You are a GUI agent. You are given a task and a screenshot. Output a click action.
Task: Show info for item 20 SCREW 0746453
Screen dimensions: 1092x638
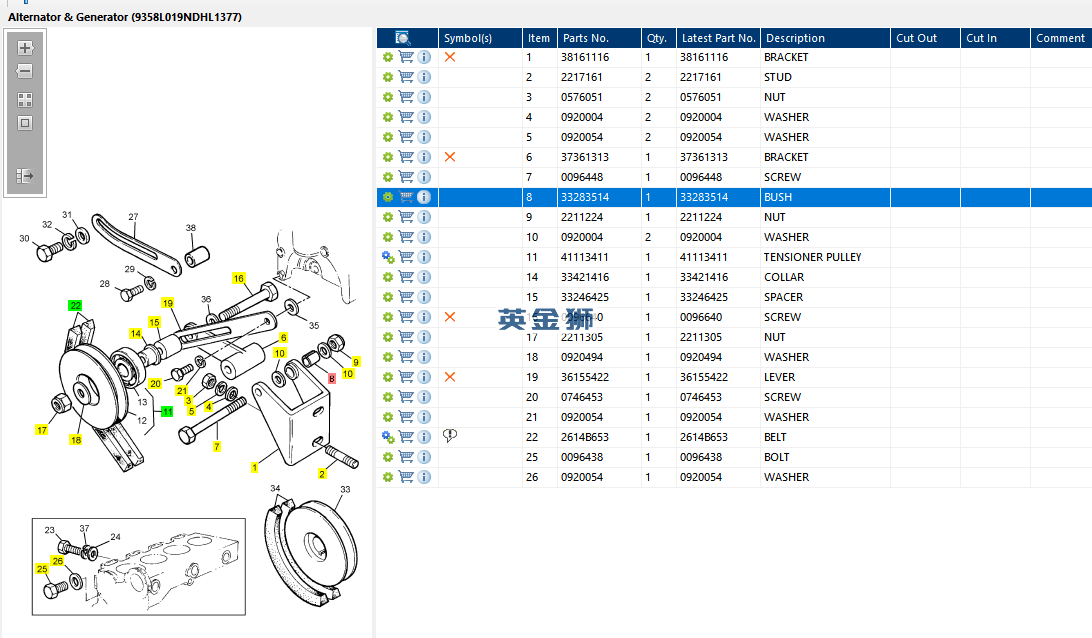pos(424,397)
